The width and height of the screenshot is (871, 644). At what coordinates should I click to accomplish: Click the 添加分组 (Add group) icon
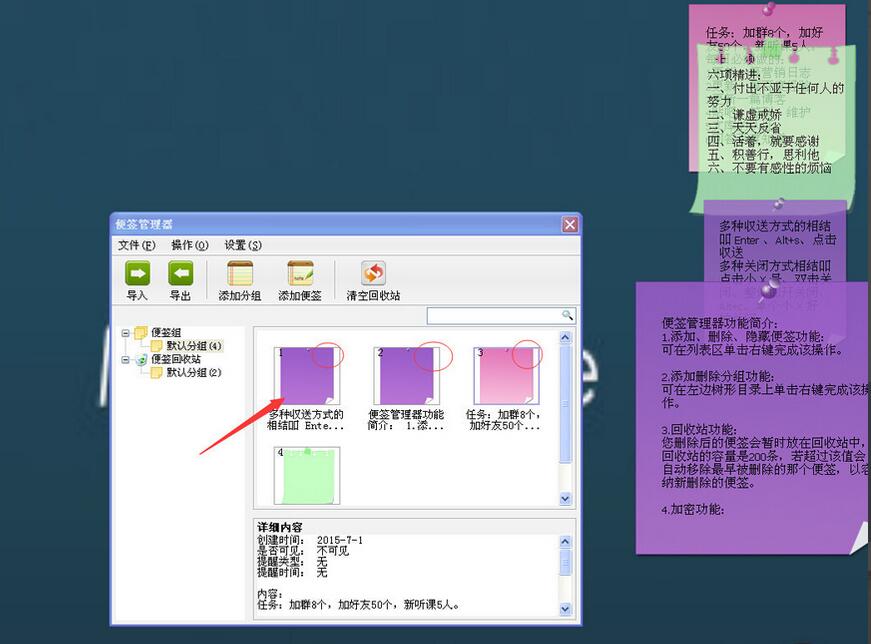(x=240, y=274)
